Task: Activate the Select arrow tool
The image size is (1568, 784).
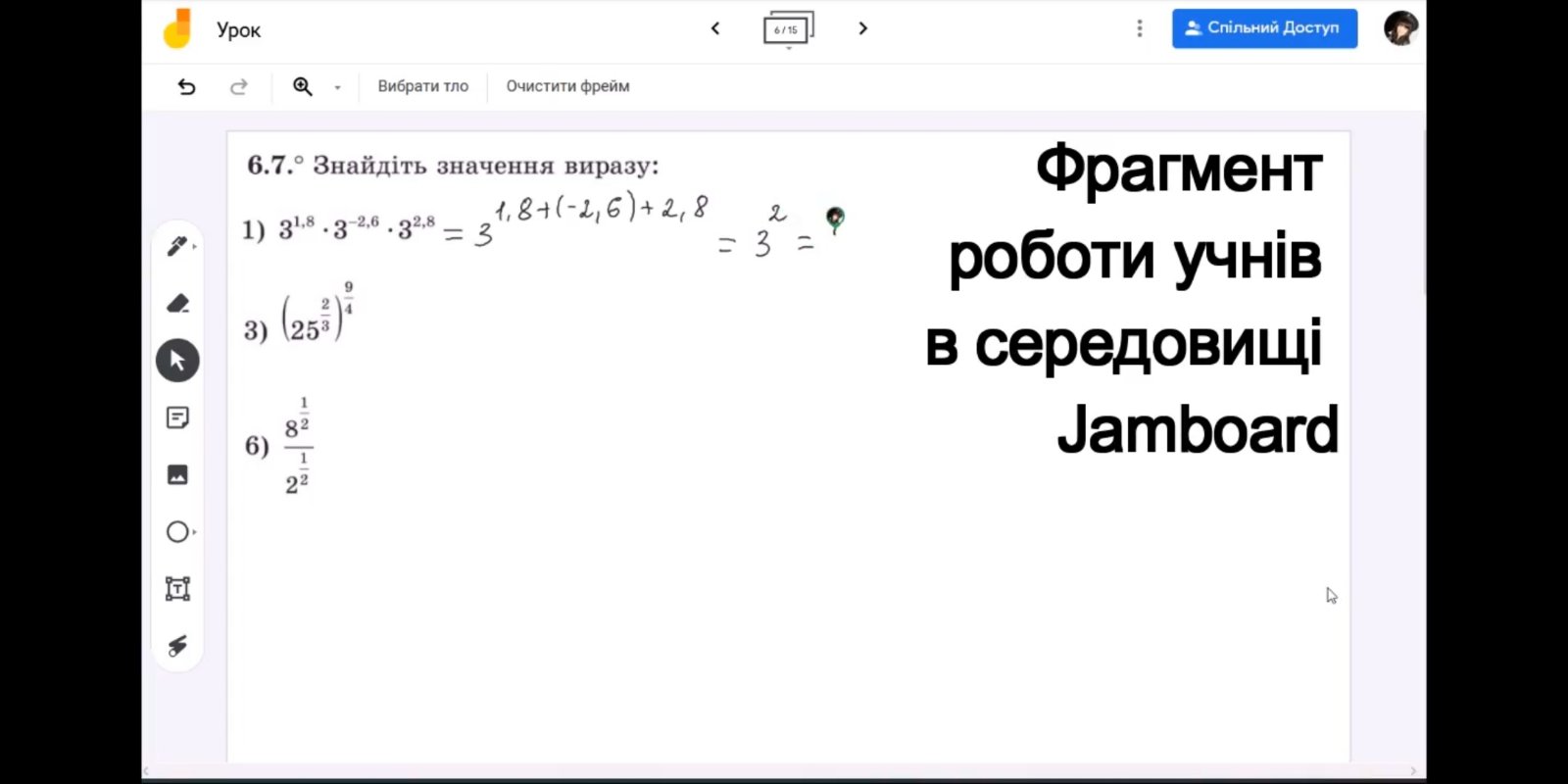Action: (177, 361)
